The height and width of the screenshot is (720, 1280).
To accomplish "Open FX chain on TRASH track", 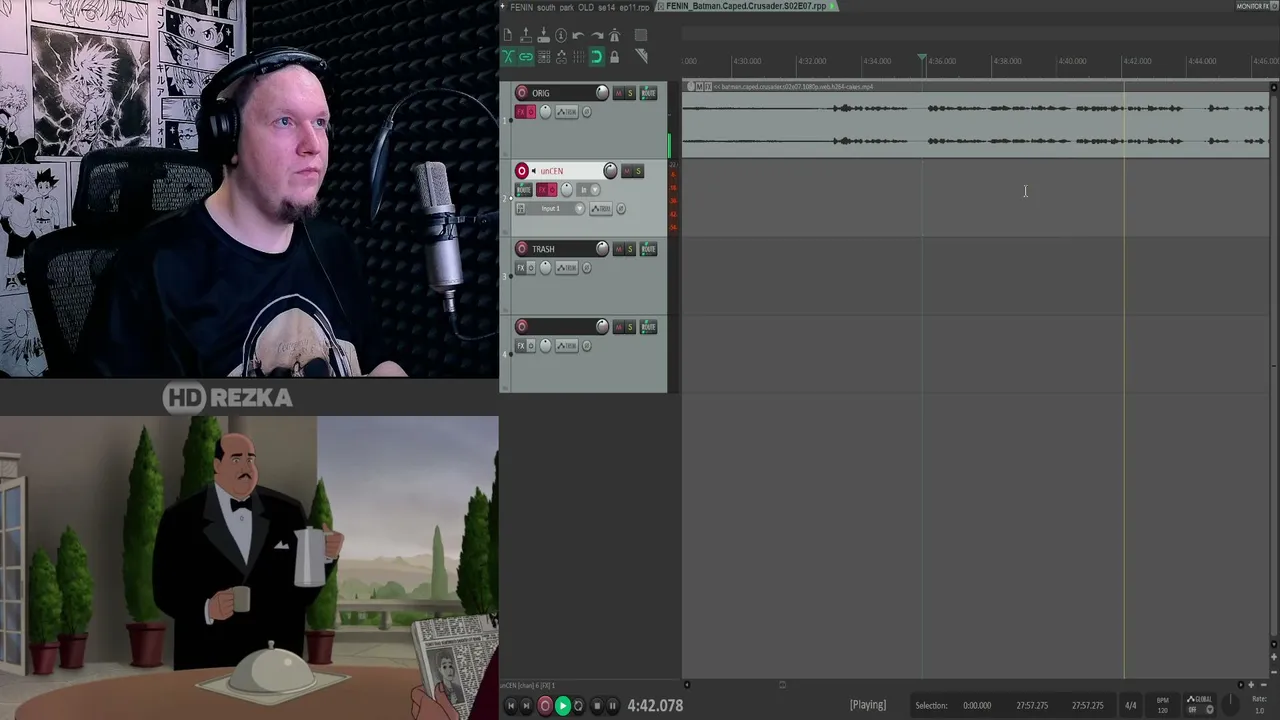I will point(521,268).
